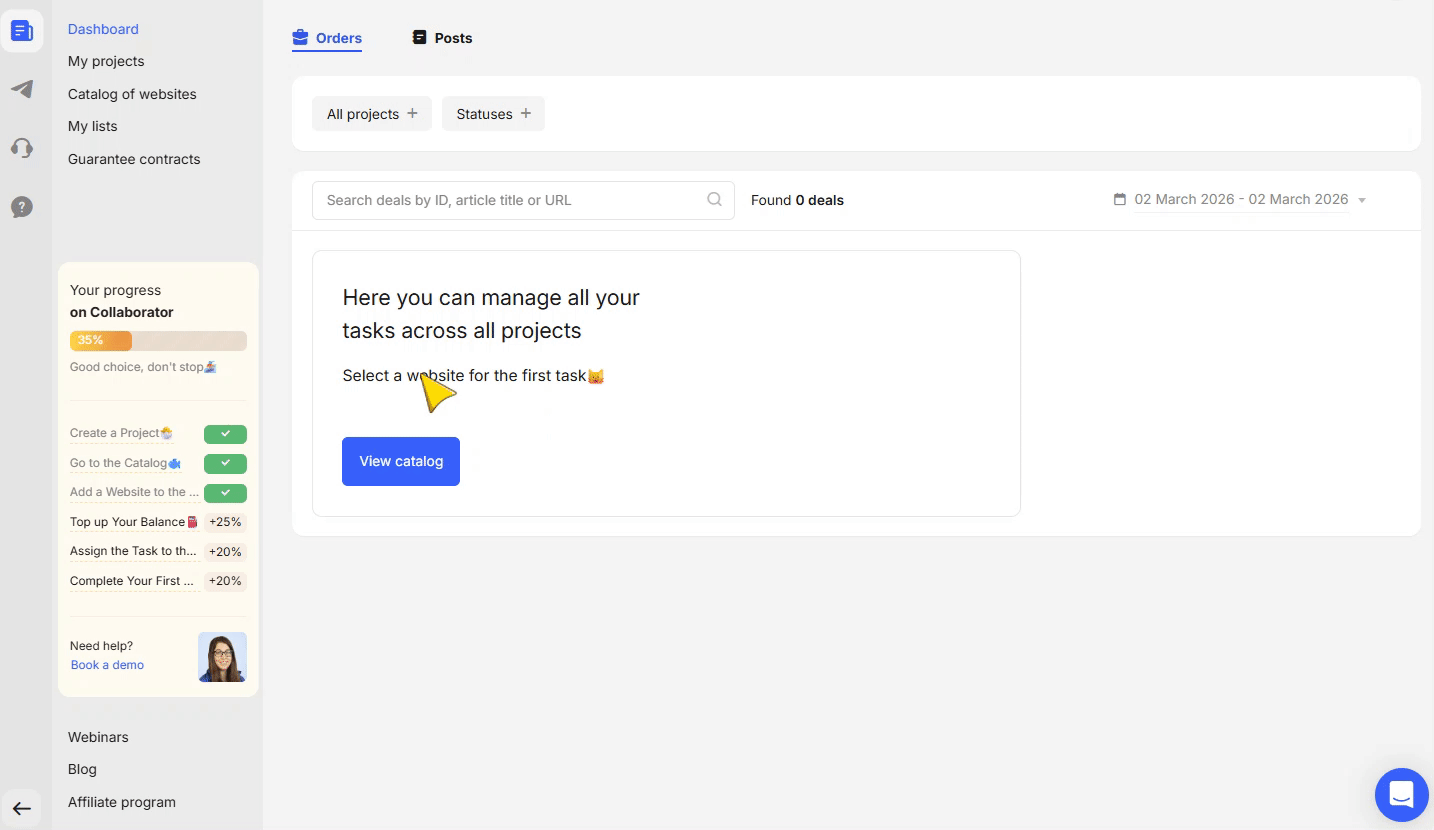Click the checkmark toggle for Create a Project

pos(225,434)
